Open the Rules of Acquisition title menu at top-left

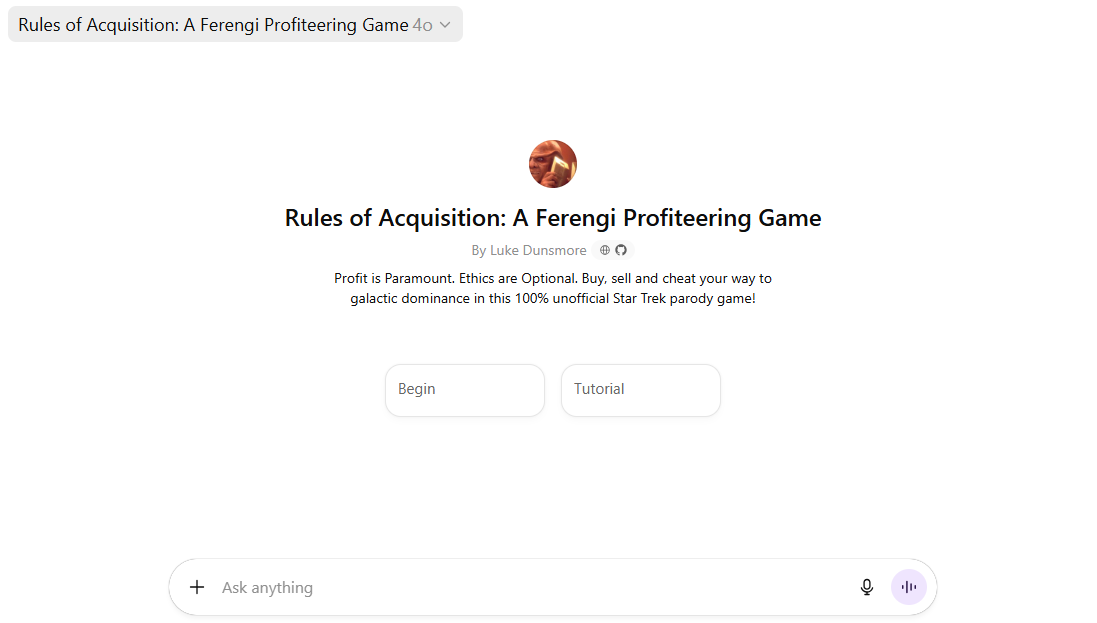click(213, 25)
